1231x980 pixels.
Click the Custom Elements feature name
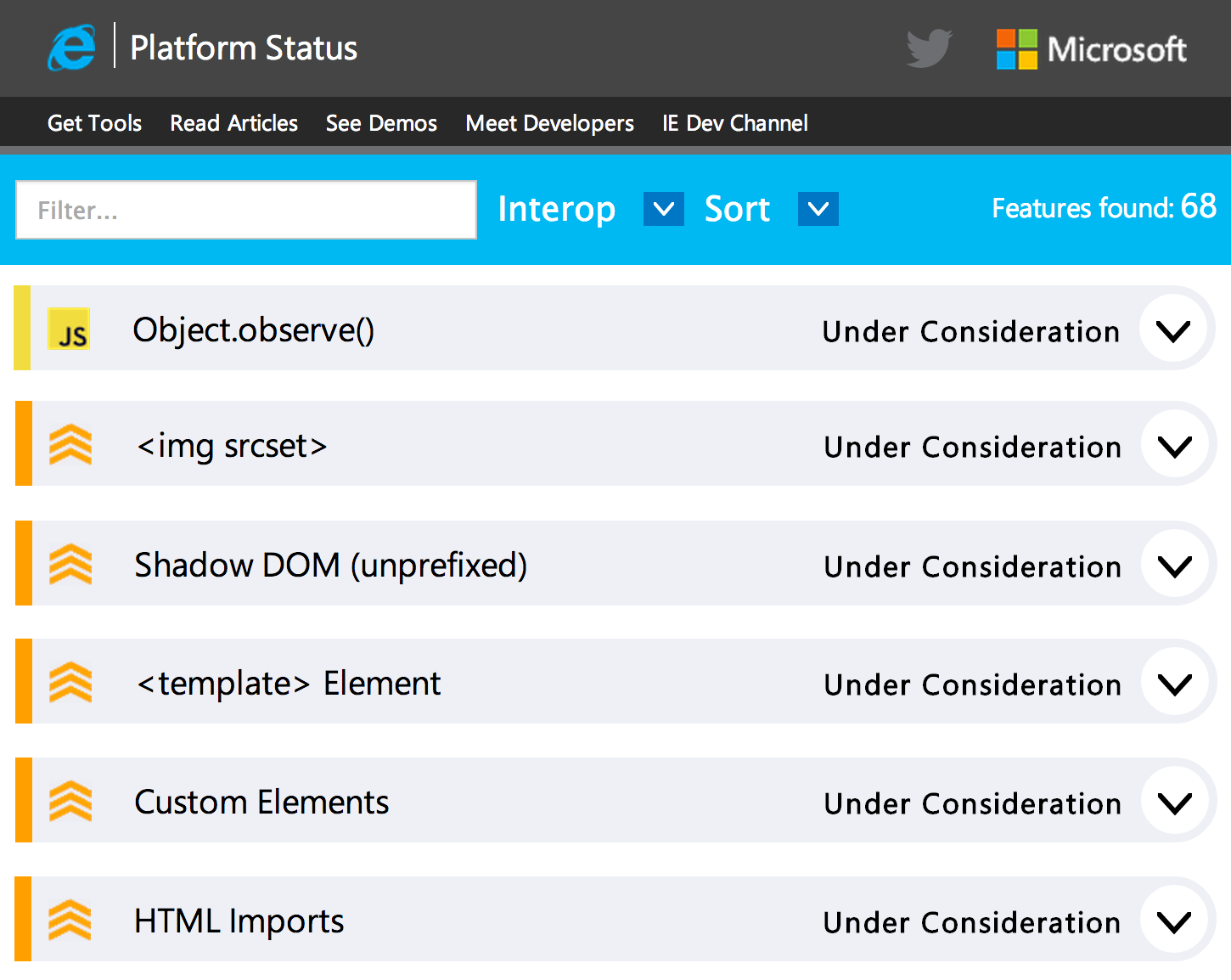261,803
